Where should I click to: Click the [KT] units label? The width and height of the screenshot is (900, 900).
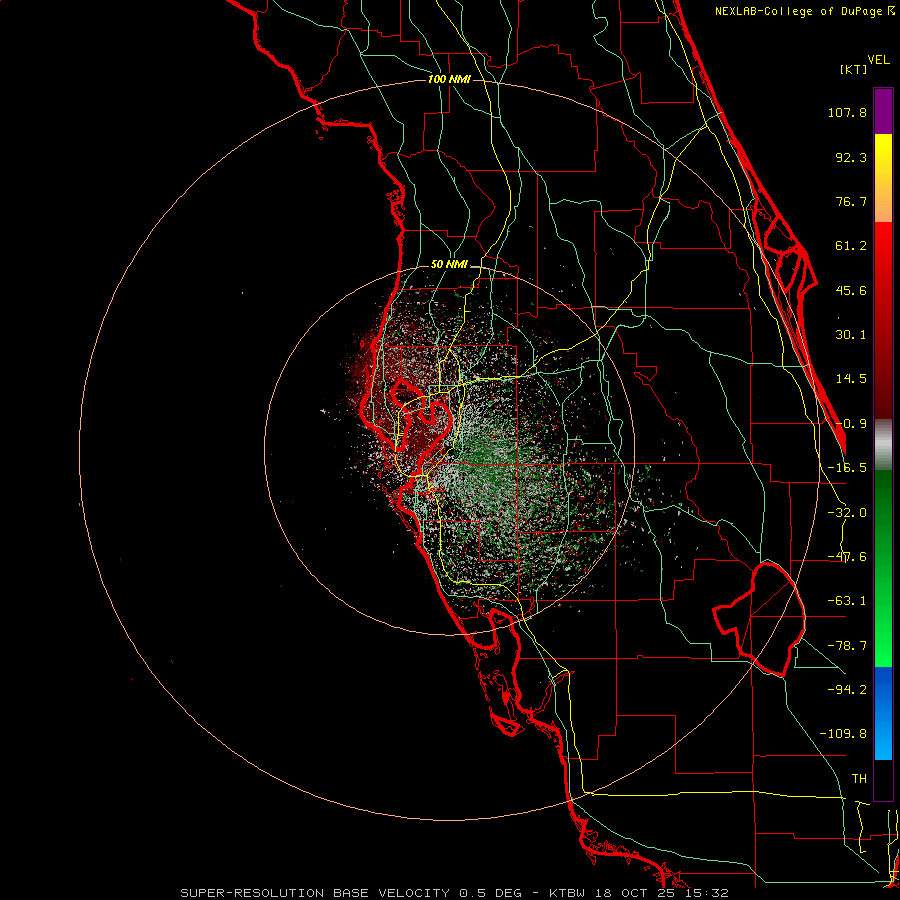pos(853,69)
